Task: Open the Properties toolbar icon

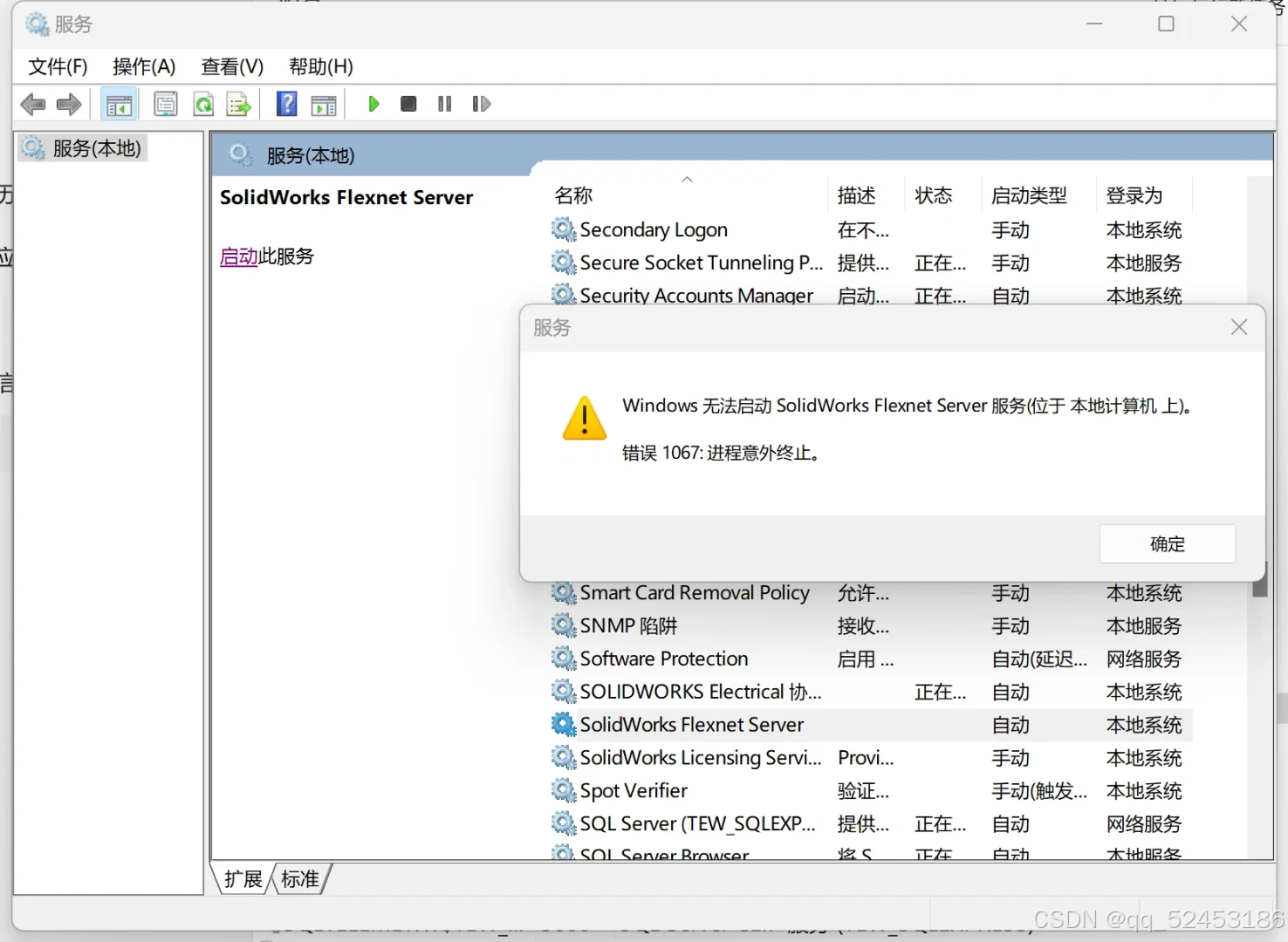Action: [x=166, y=105]
